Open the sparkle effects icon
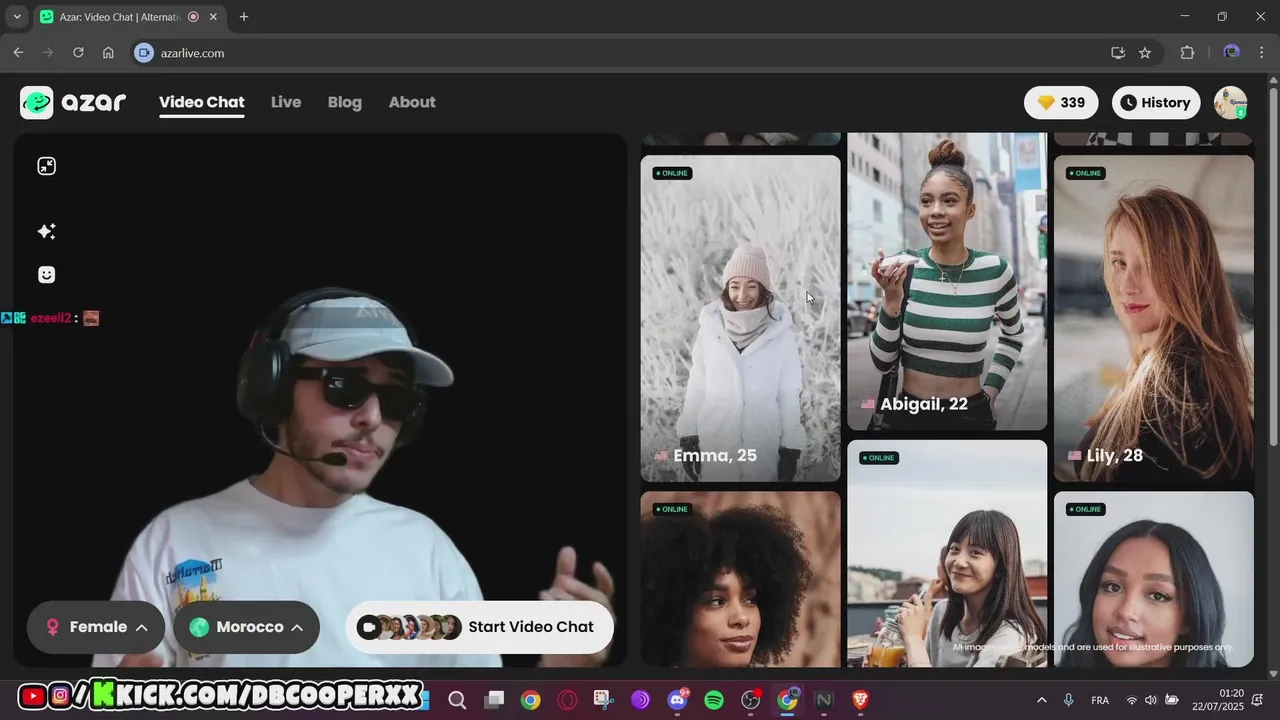Viewport: 1280px width, 720px height. [x=47, y=231]
